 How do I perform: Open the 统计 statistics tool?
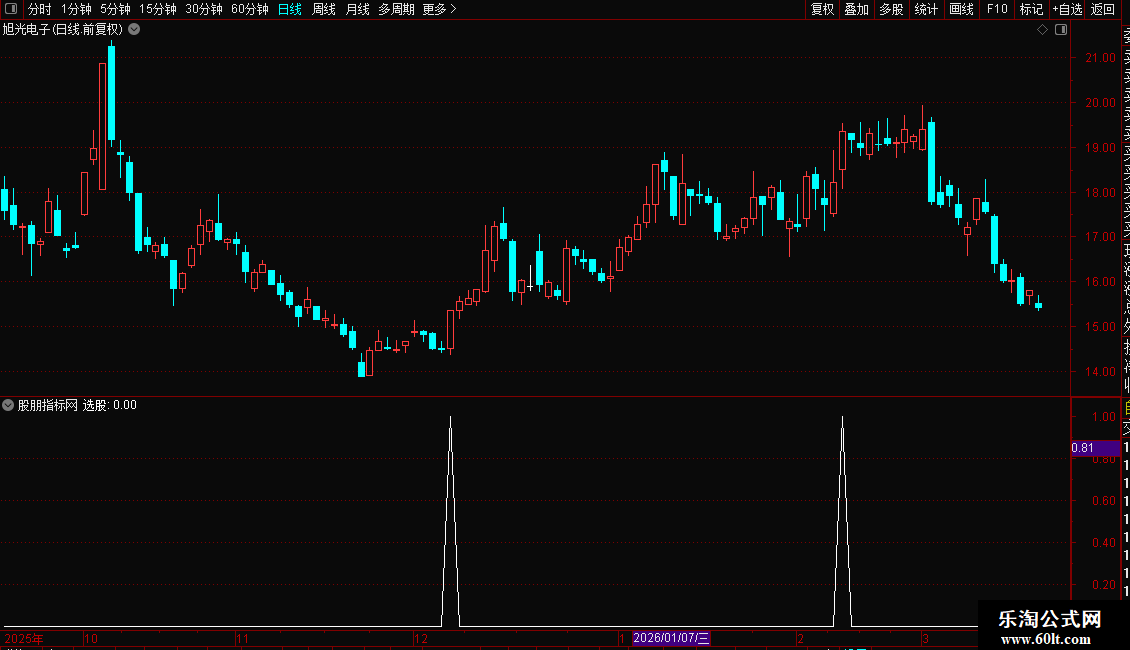click(926, 9)
